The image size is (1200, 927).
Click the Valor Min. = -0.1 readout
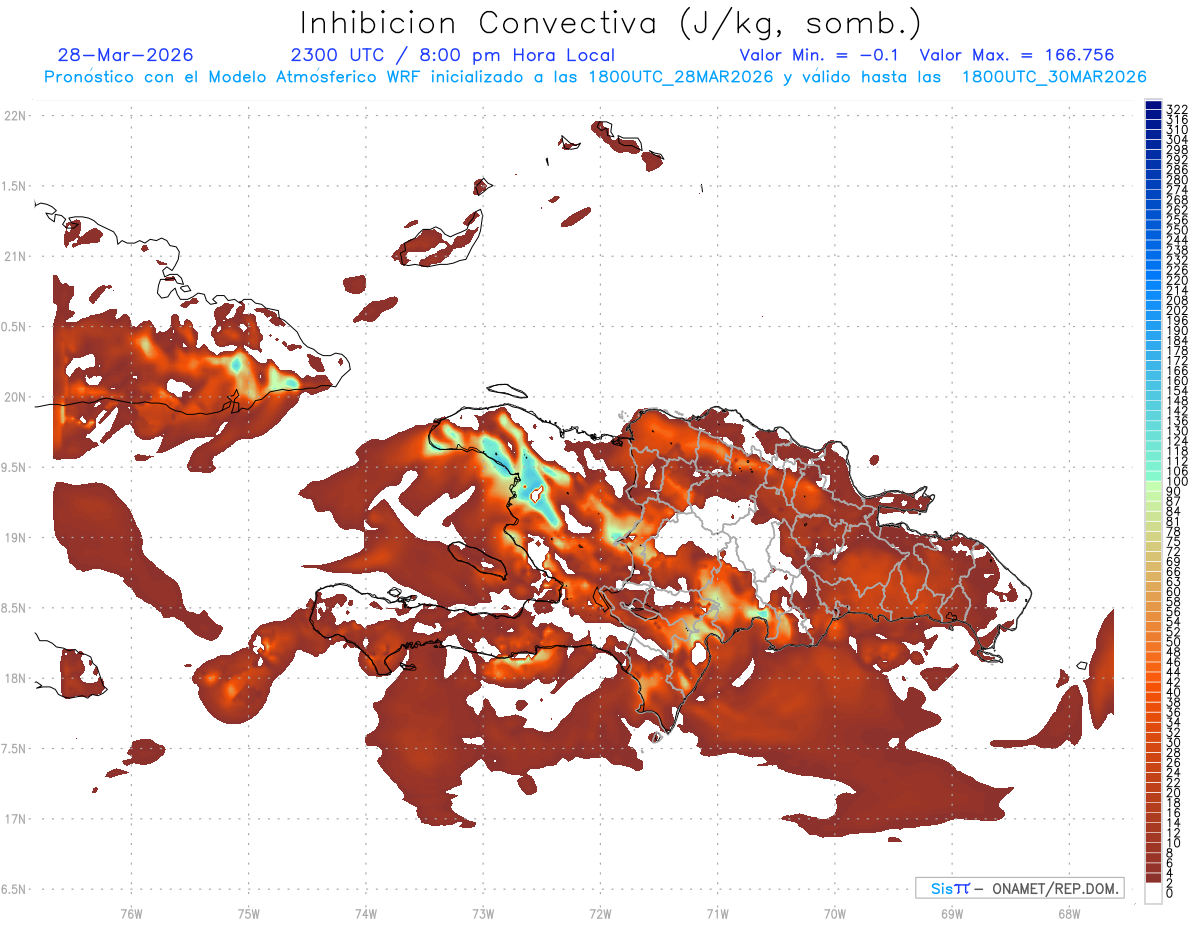tap(822, 55)
